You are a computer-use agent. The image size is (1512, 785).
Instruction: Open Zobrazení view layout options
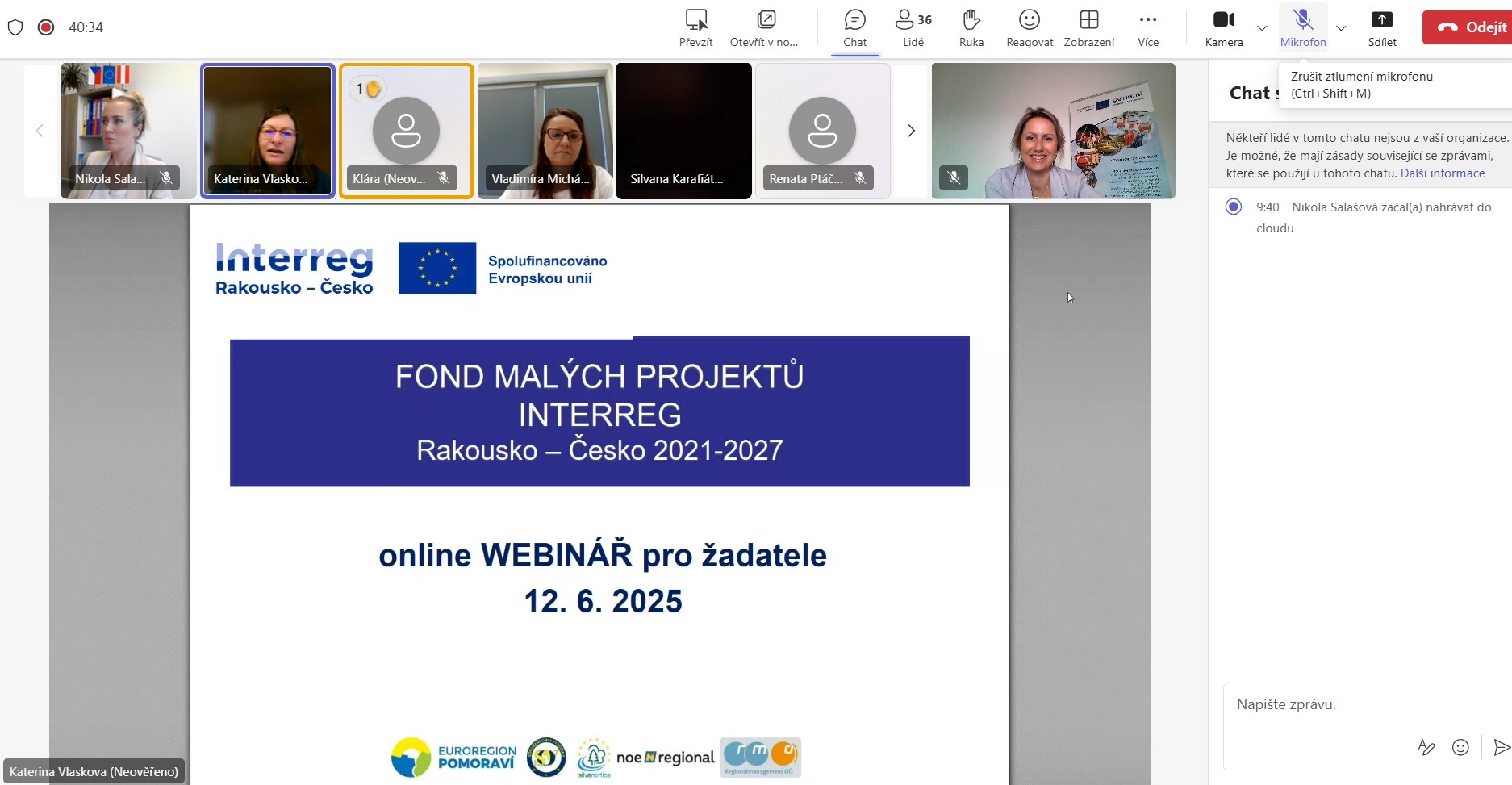(1088, 27)
